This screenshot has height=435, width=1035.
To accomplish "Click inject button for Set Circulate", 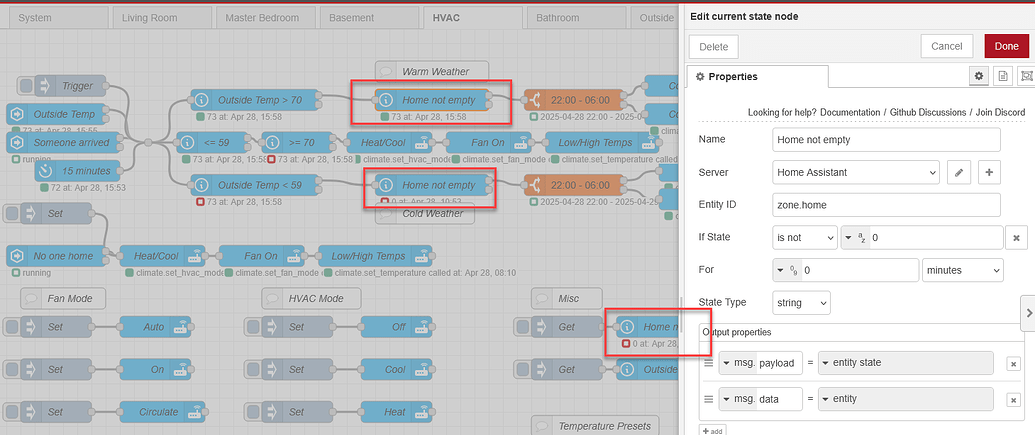I will tap(12, 412).
